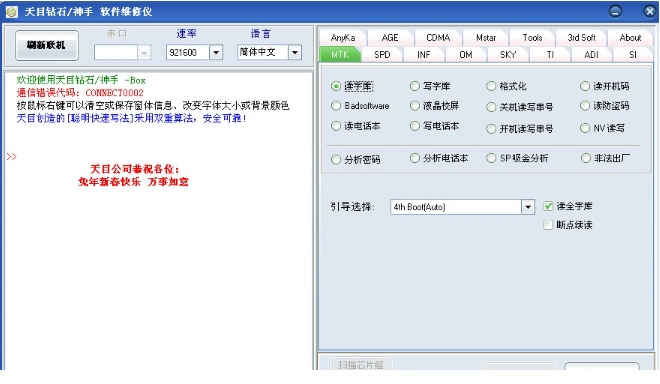The width and height of the screenshot is (660, 384).
Task: Click the red 天目公司恭祝各位 log line
Action: click(x=135, y=169)
